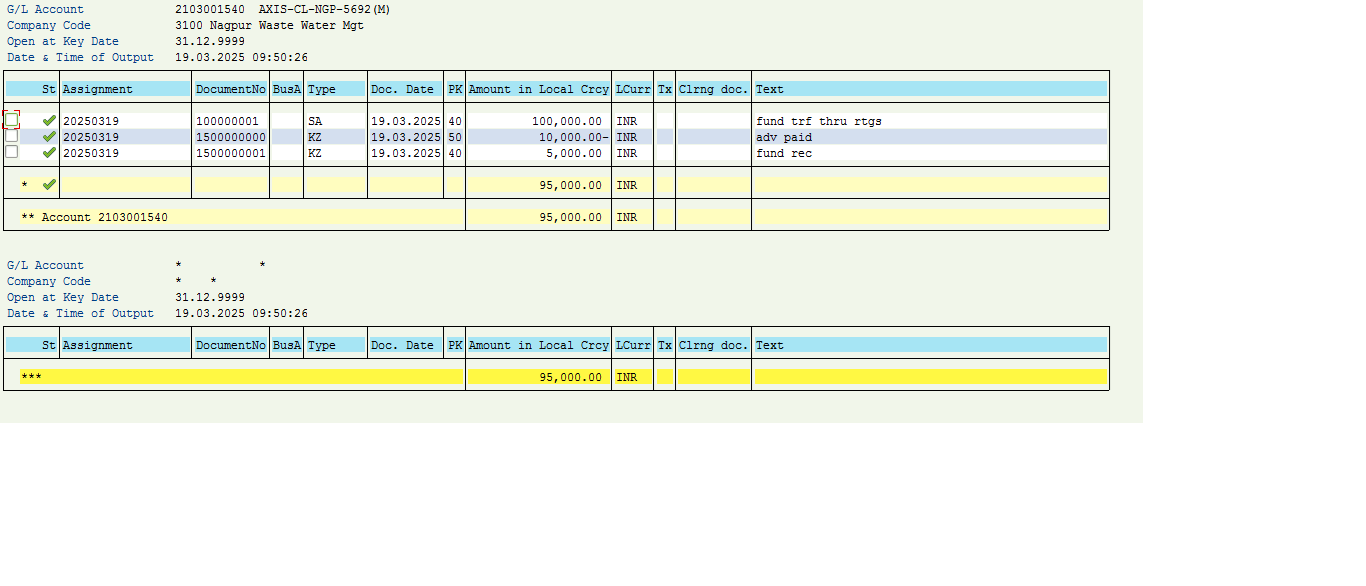Select the '** Account 2103001540' total row
The image size is (1366, 586).
[94, 217]
